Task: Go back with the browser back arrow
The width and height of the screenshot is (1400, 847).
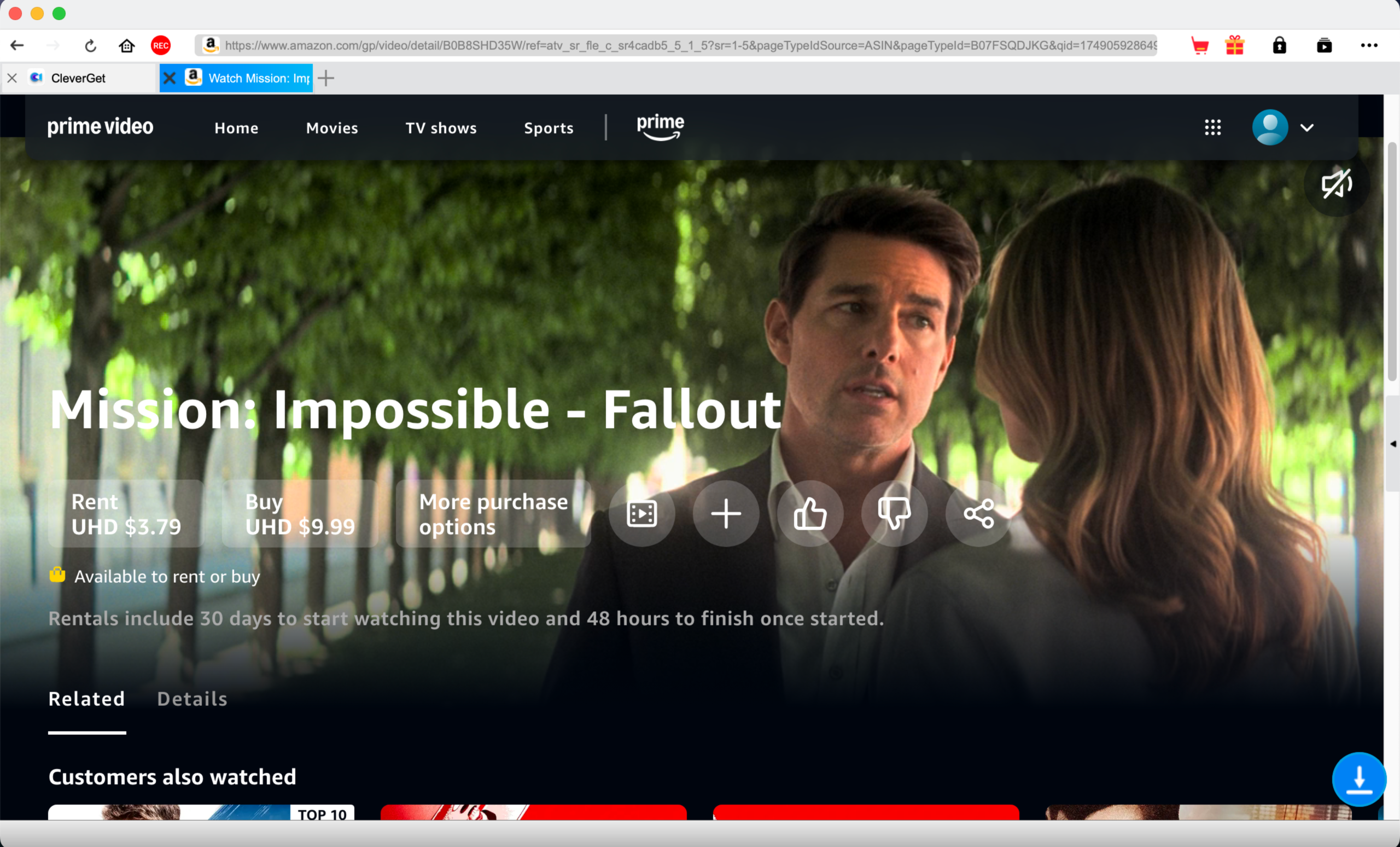Action: coord(17,45)
